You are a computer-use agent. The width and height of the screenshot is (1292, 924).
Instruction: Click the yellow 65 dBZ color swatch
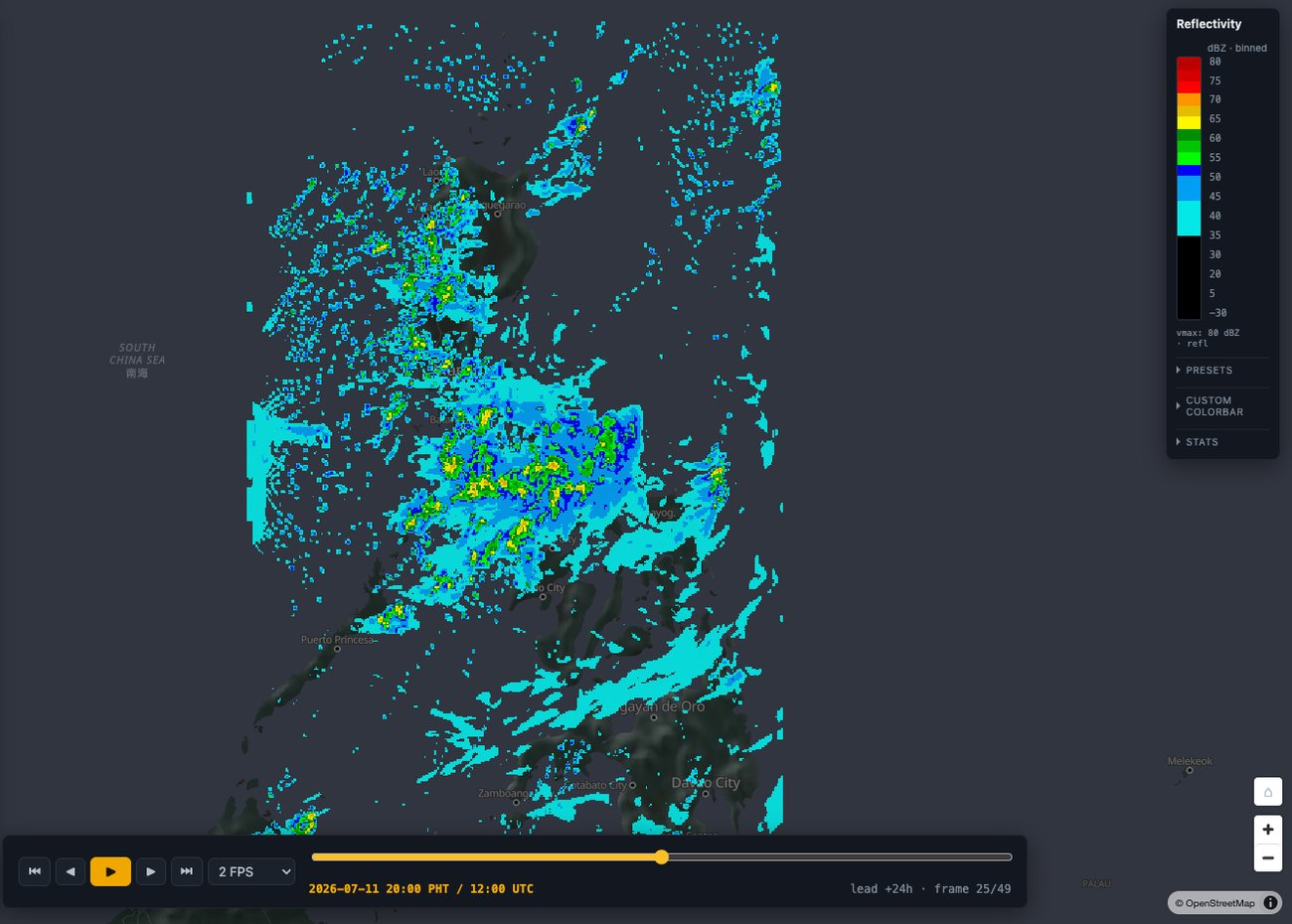pos(1189,122)
